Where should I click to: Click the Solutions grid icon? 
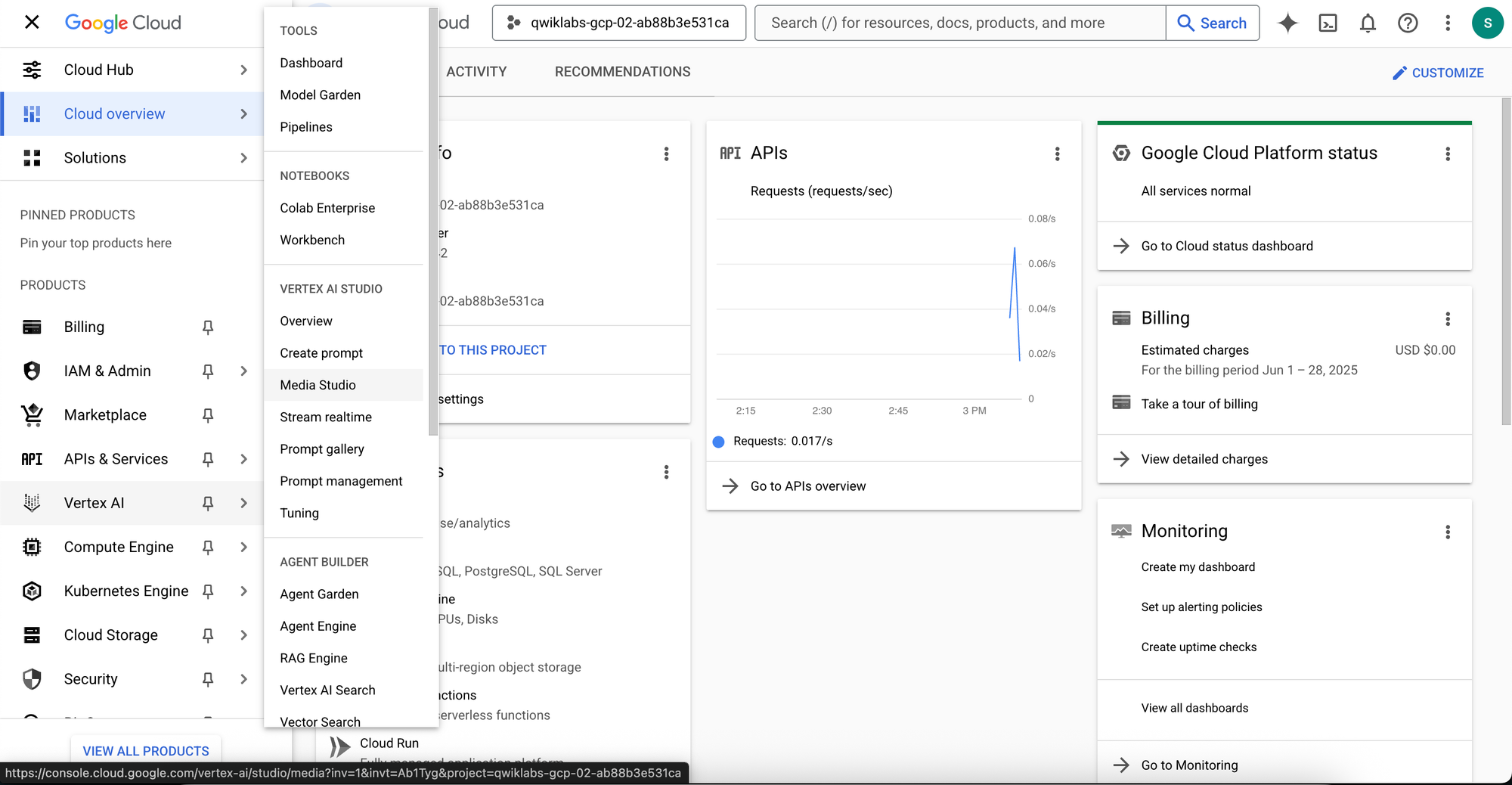[x=32, y=158]
